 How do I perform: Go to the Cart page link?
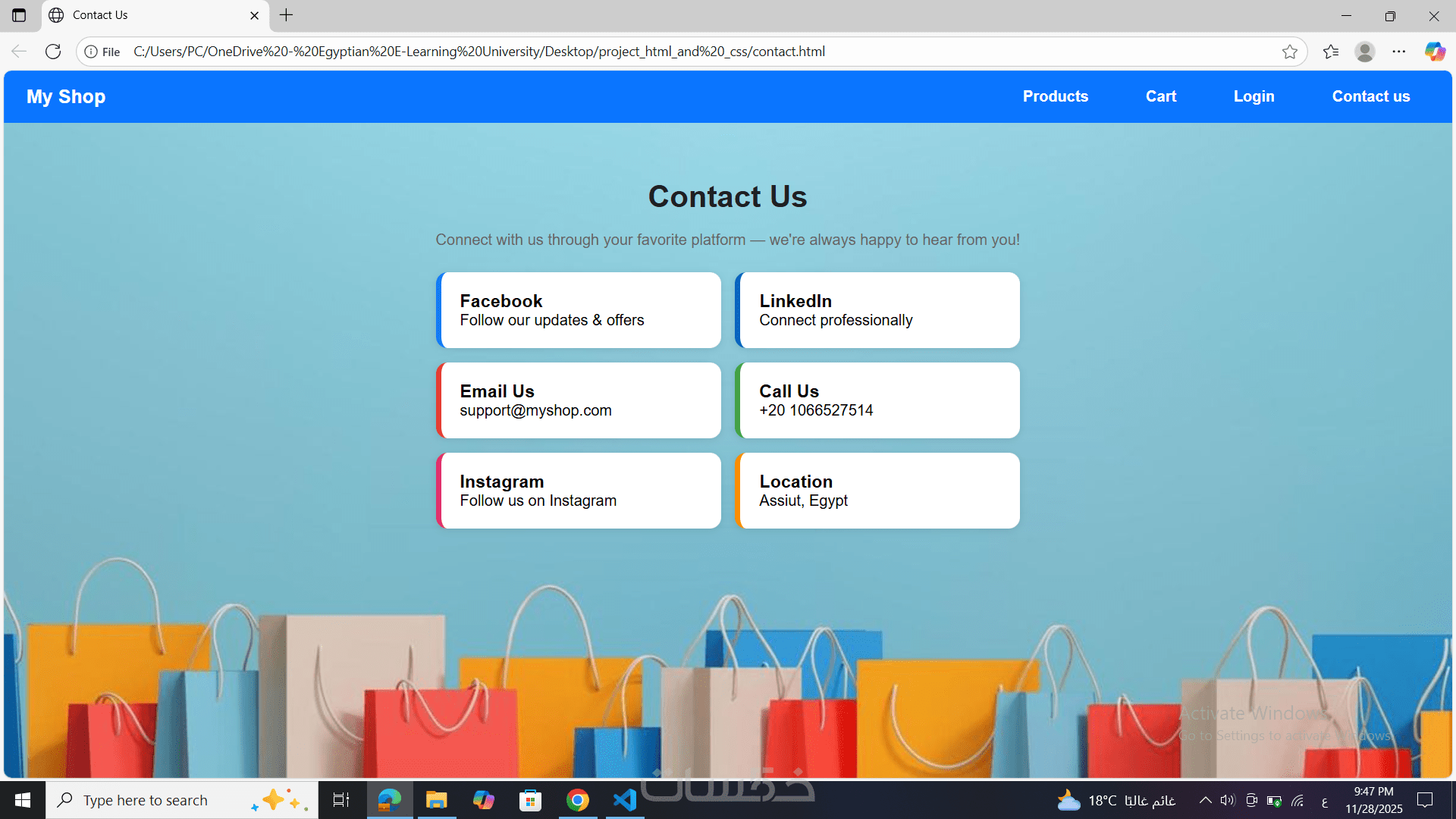click(1160, 96)
